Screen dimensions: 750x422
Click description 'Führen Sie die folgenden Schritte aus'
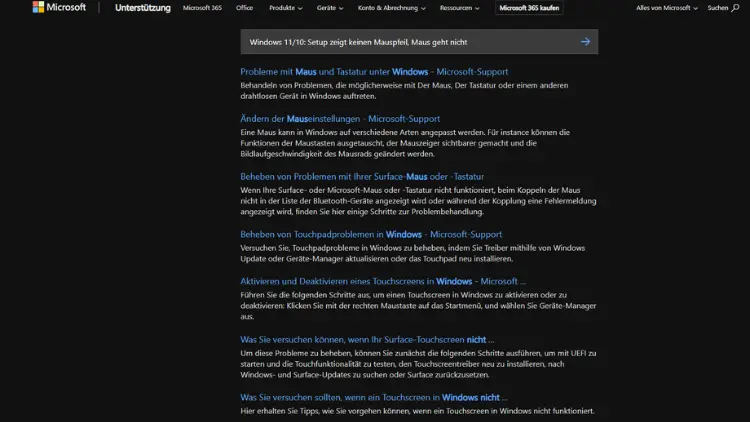point(419,306)
